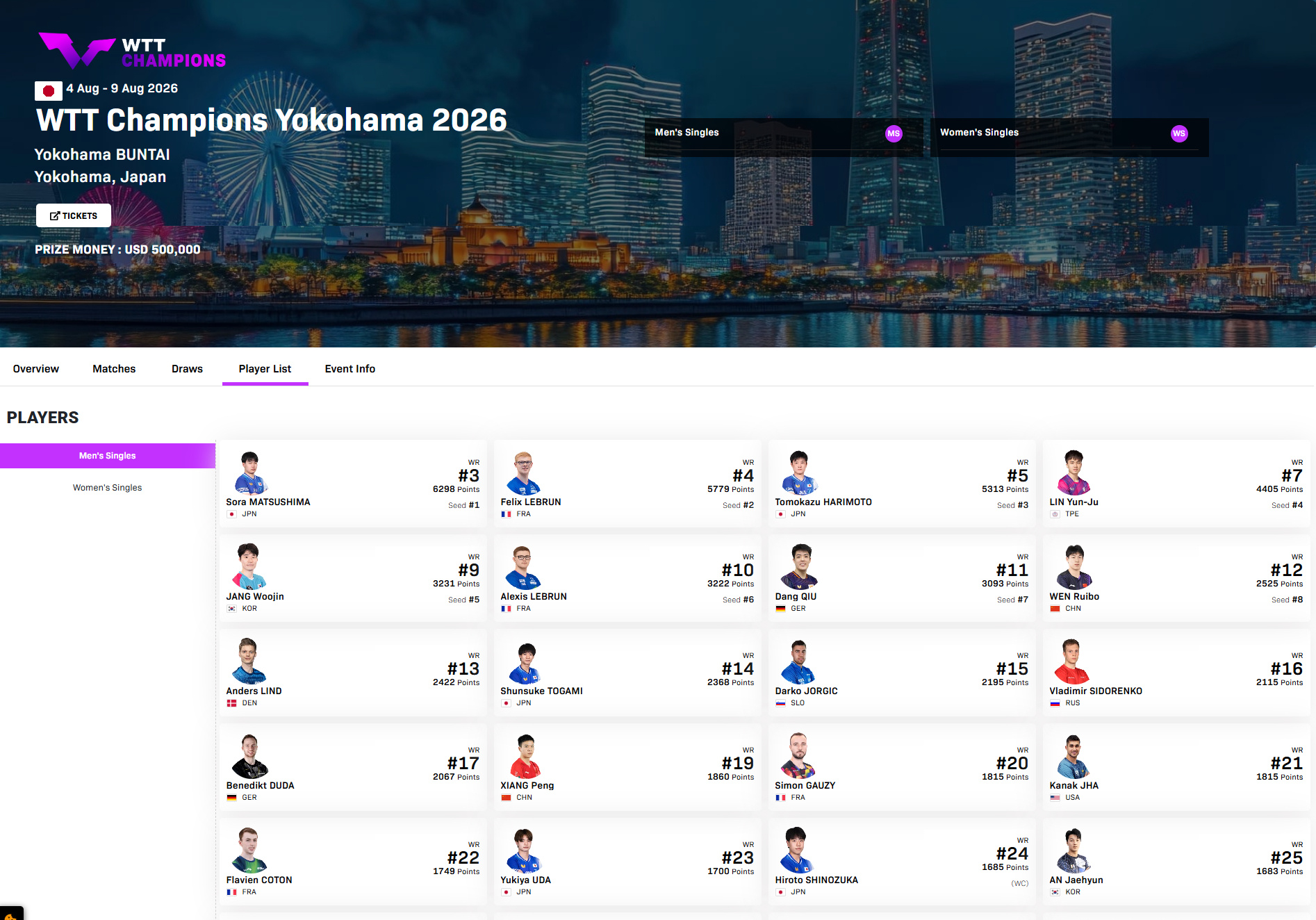This screenshot has width=1316, height=920.
Task: Click Shunsuke TOGAMI's player photo
Action: (525, 664)
